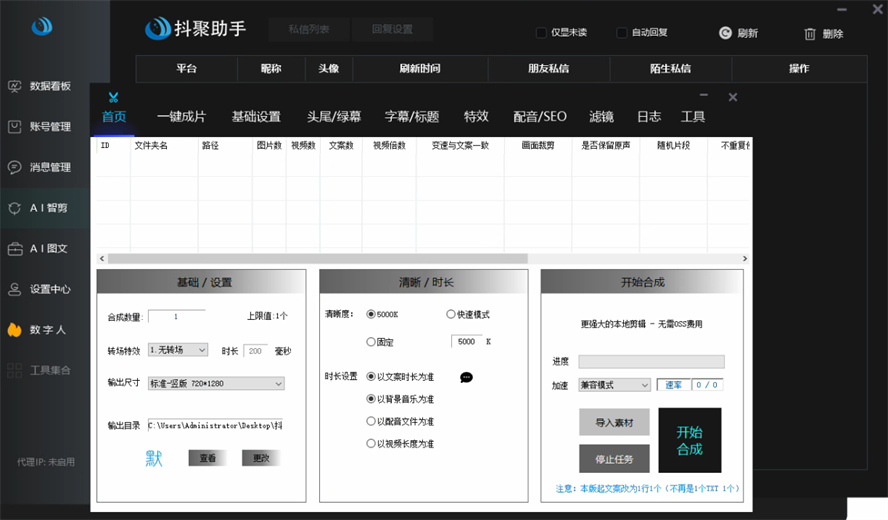Image resolution: width=888 pixels, height=520 pixels.
Task: Choose 以文案时长为准 duration option
Action: click(x=371, y=377)
